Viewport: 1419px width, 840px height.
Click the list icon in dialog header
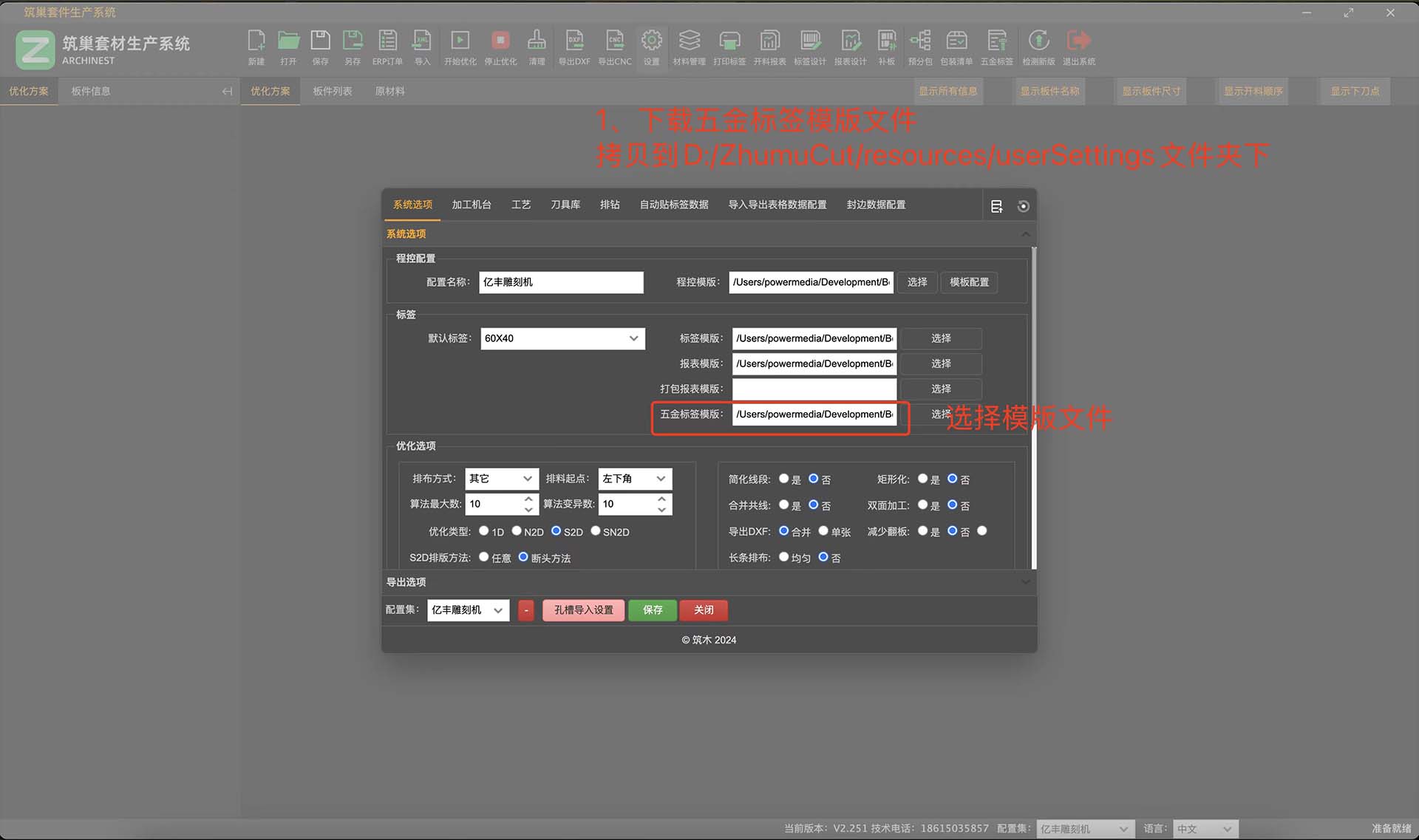coord(996,206)
